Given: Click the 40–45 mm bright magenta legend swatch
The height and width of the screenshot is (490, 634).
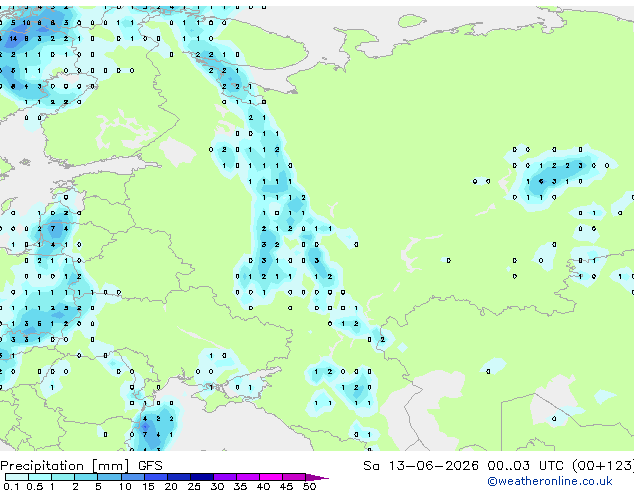Looking at the screenshot, I should pyautogui.click(x=271, y=477).
